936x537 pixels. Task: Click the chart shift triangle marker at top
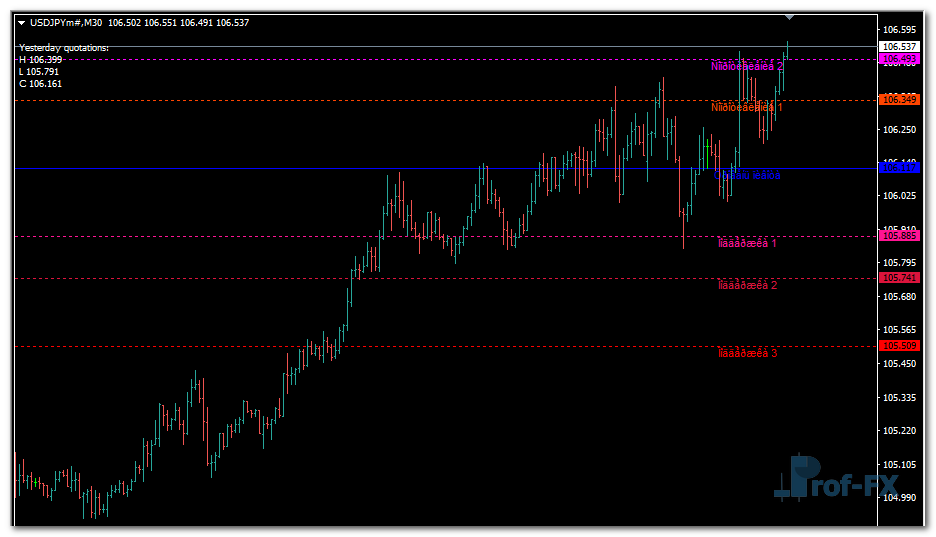(790, 17)
